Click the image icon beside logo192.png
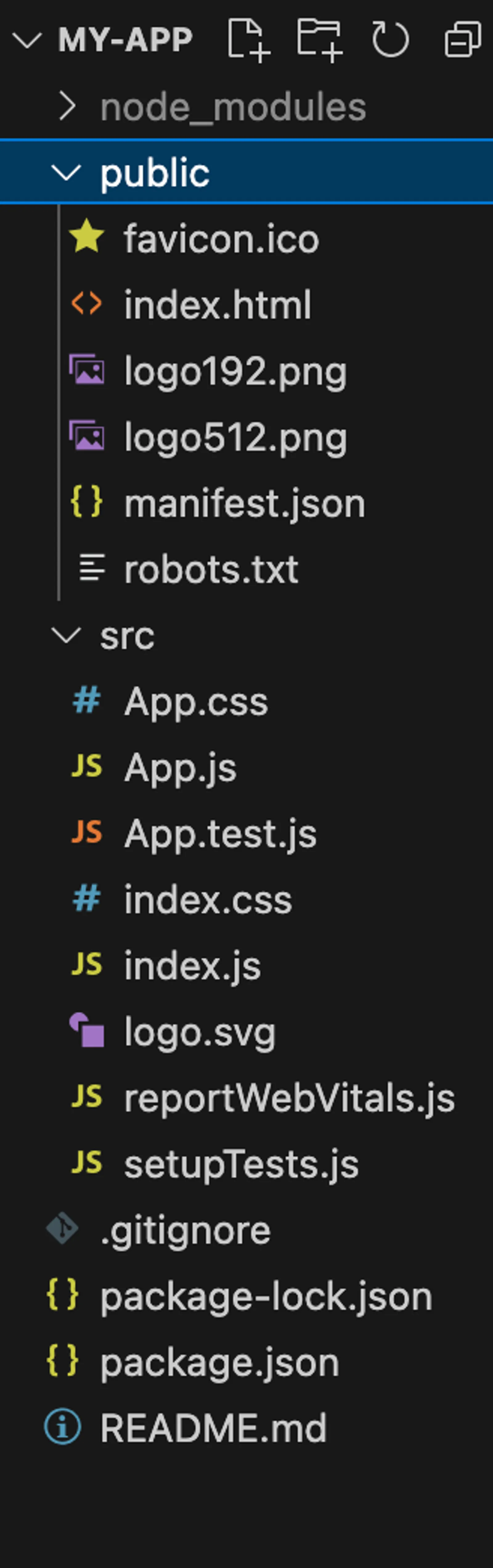The image size is (493, 1568). [x=87, y=370]
